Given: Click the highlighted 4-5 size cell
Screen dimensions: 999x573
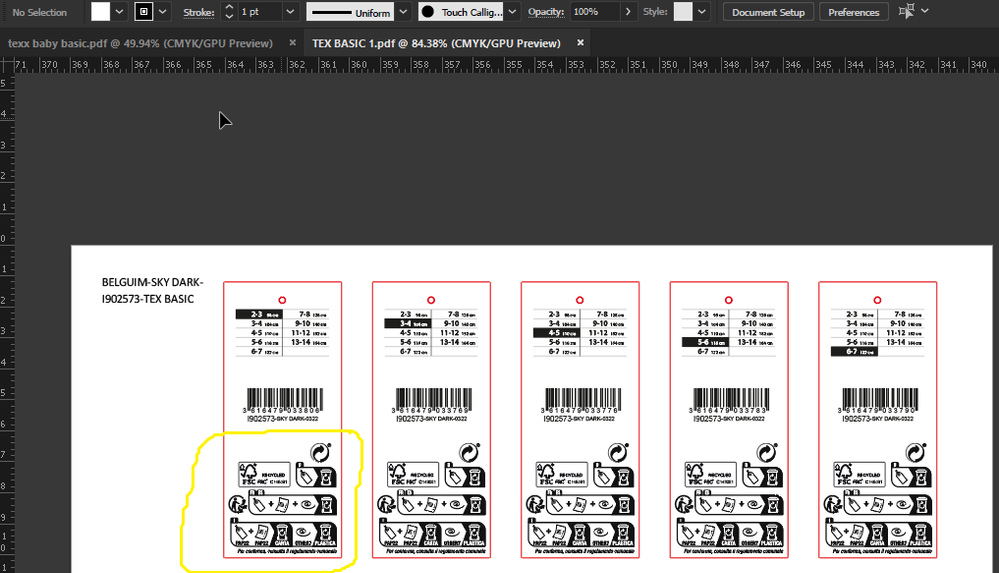Looking at the screenshot, I should (x=556, y=333).
